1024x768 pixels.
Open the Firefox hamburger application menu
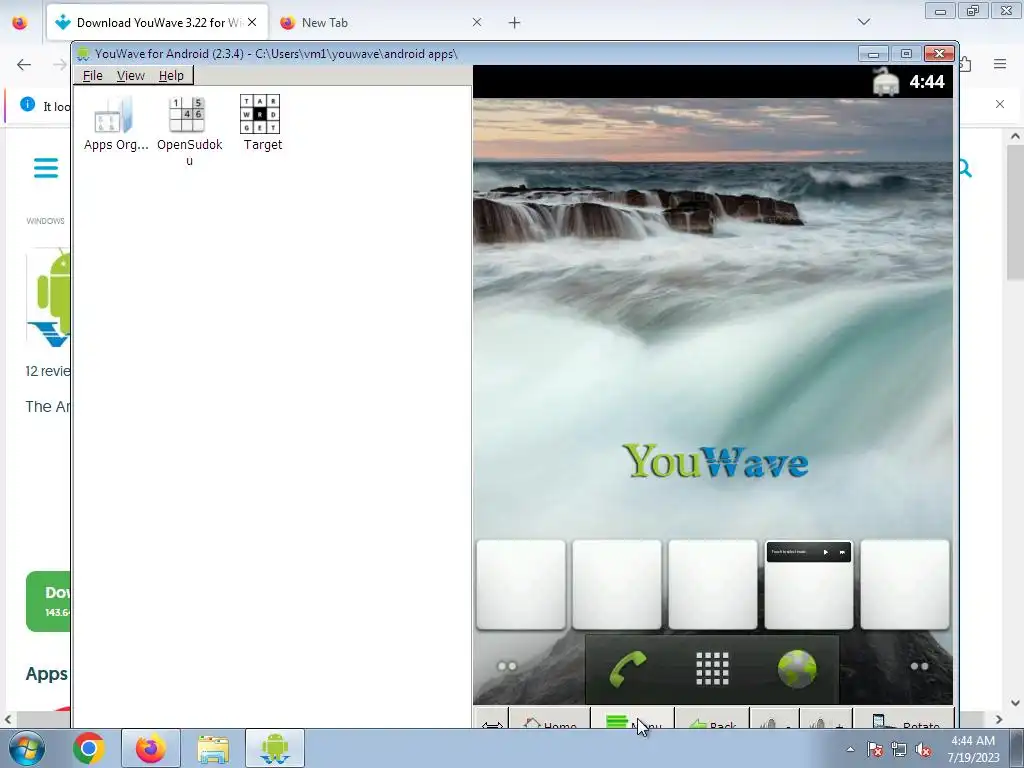point(1000,64)
